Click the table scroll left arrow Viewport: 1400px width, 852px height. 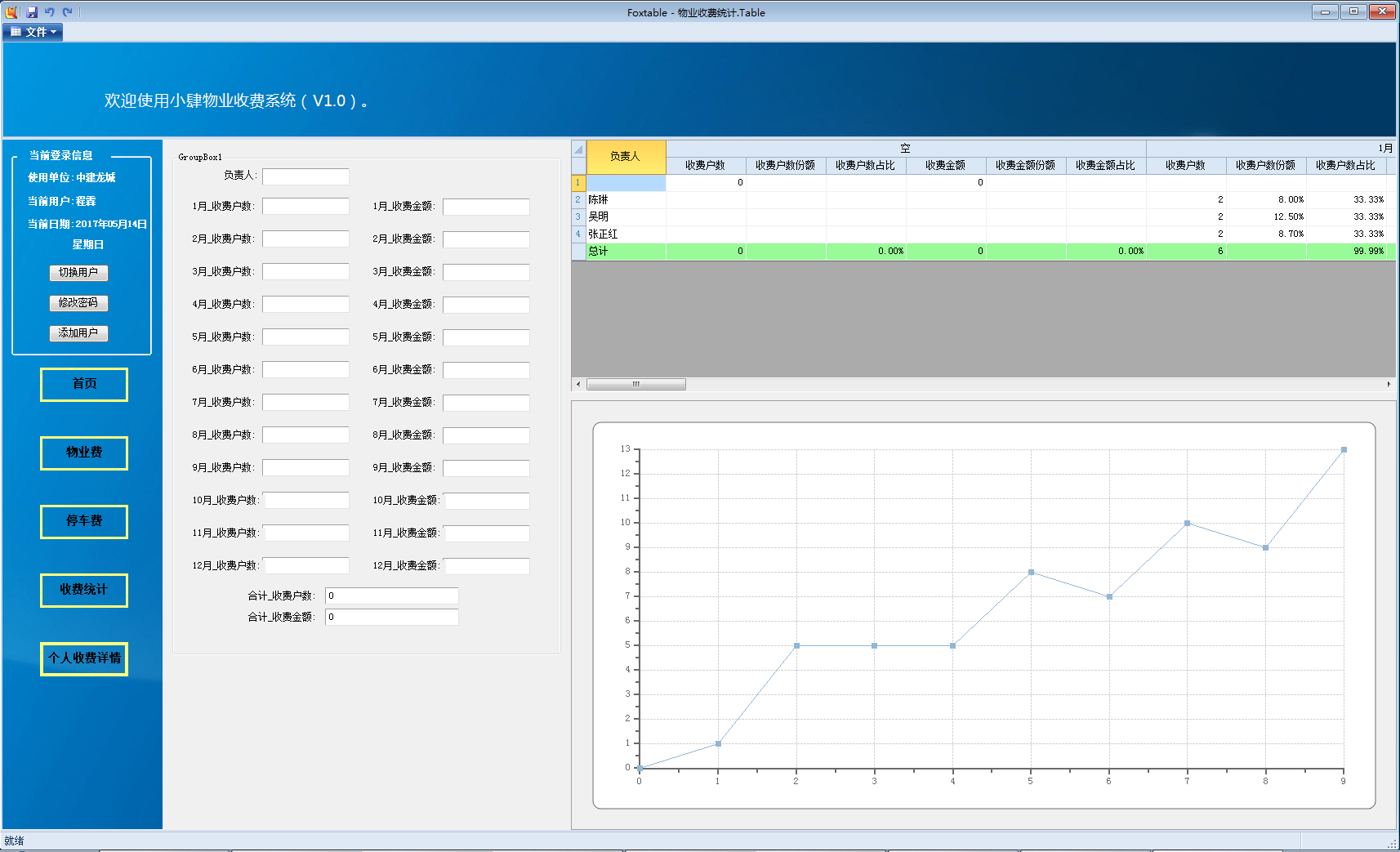point(578,384)
